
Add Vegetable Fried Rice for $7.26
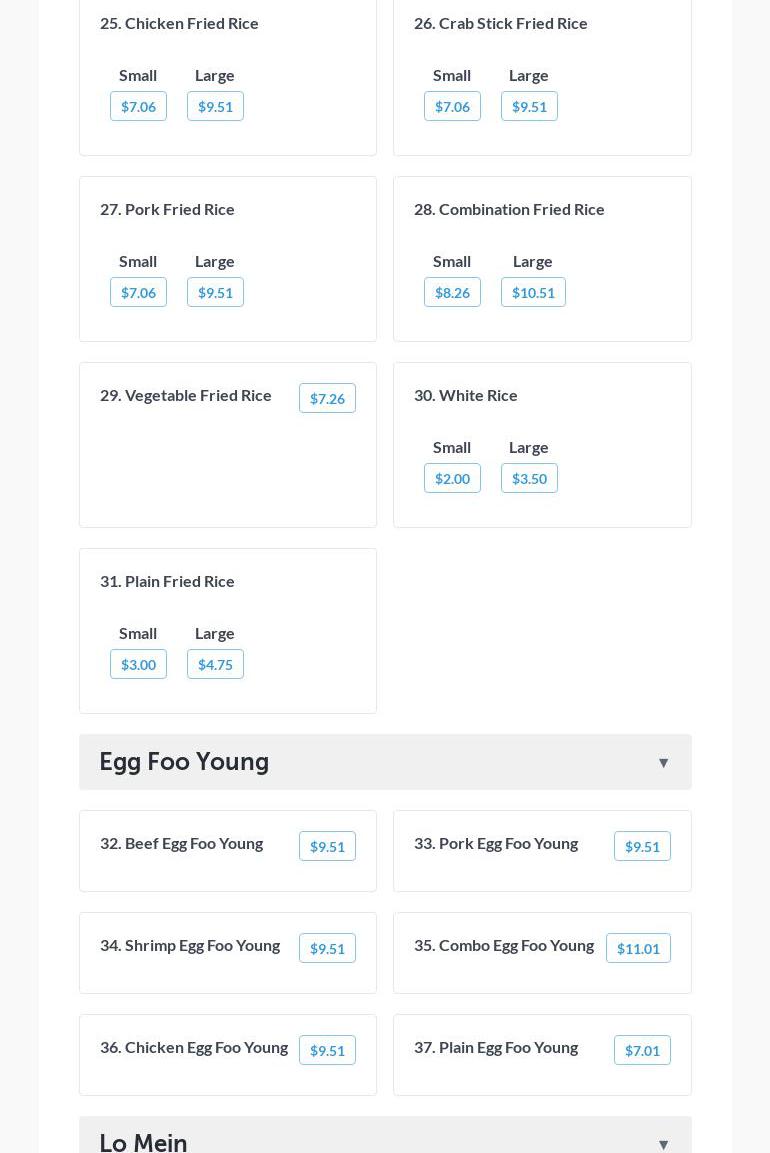pos(327,399)
